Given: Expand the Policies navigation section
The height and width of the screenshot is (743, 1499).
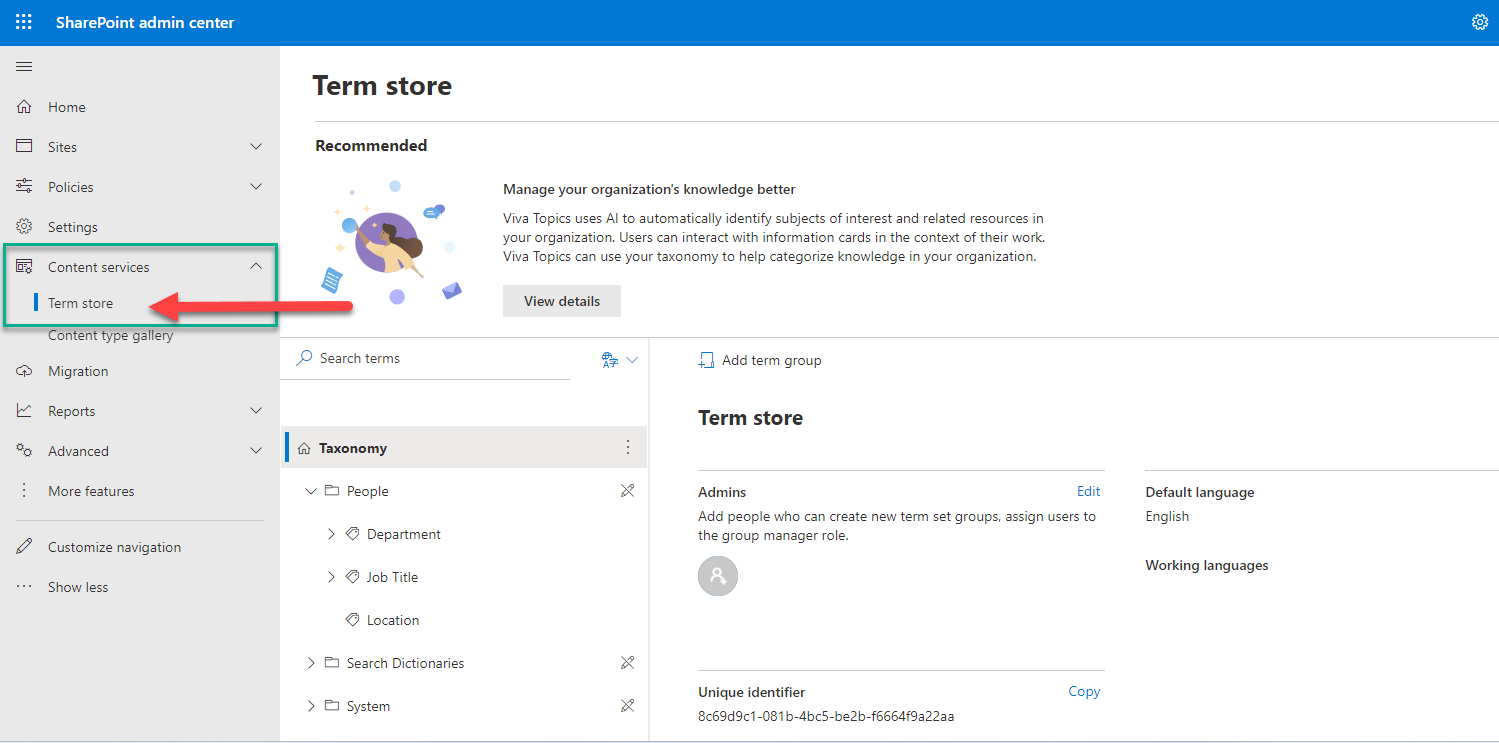Looking at the screenshot, I should (x=256, y=187).
